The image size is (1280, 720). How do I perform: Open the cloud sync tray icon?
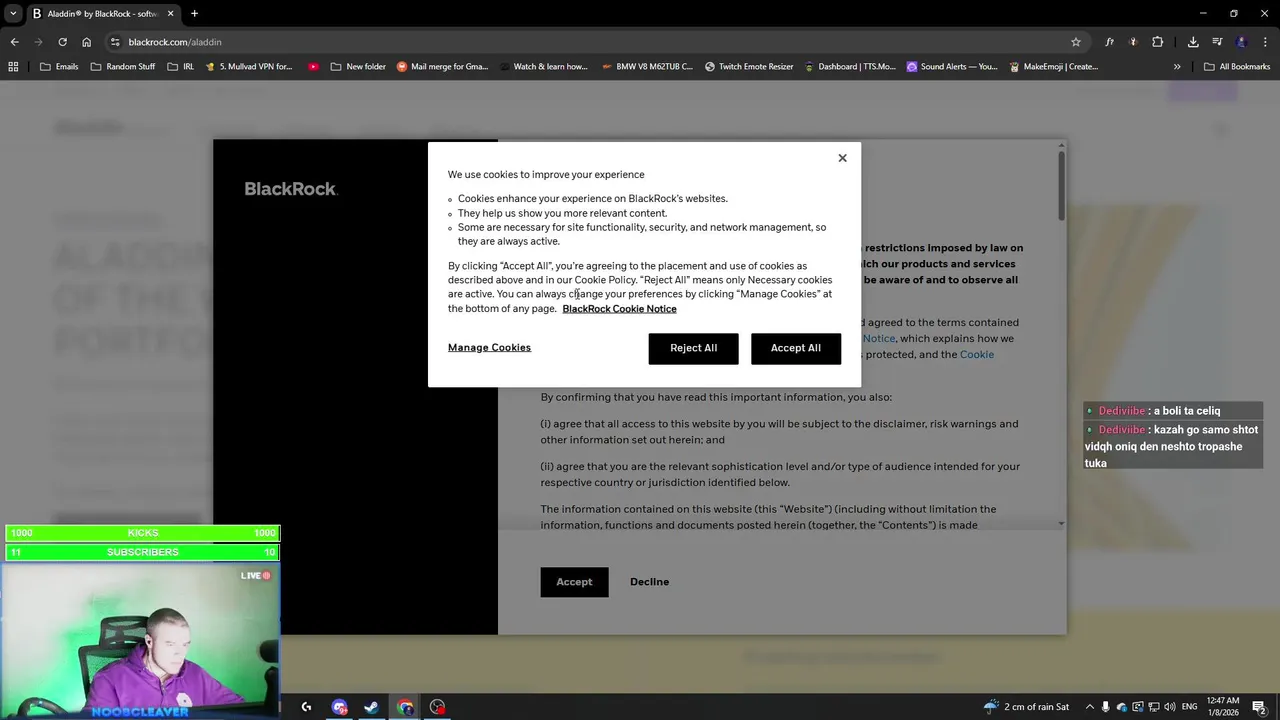1121,707
